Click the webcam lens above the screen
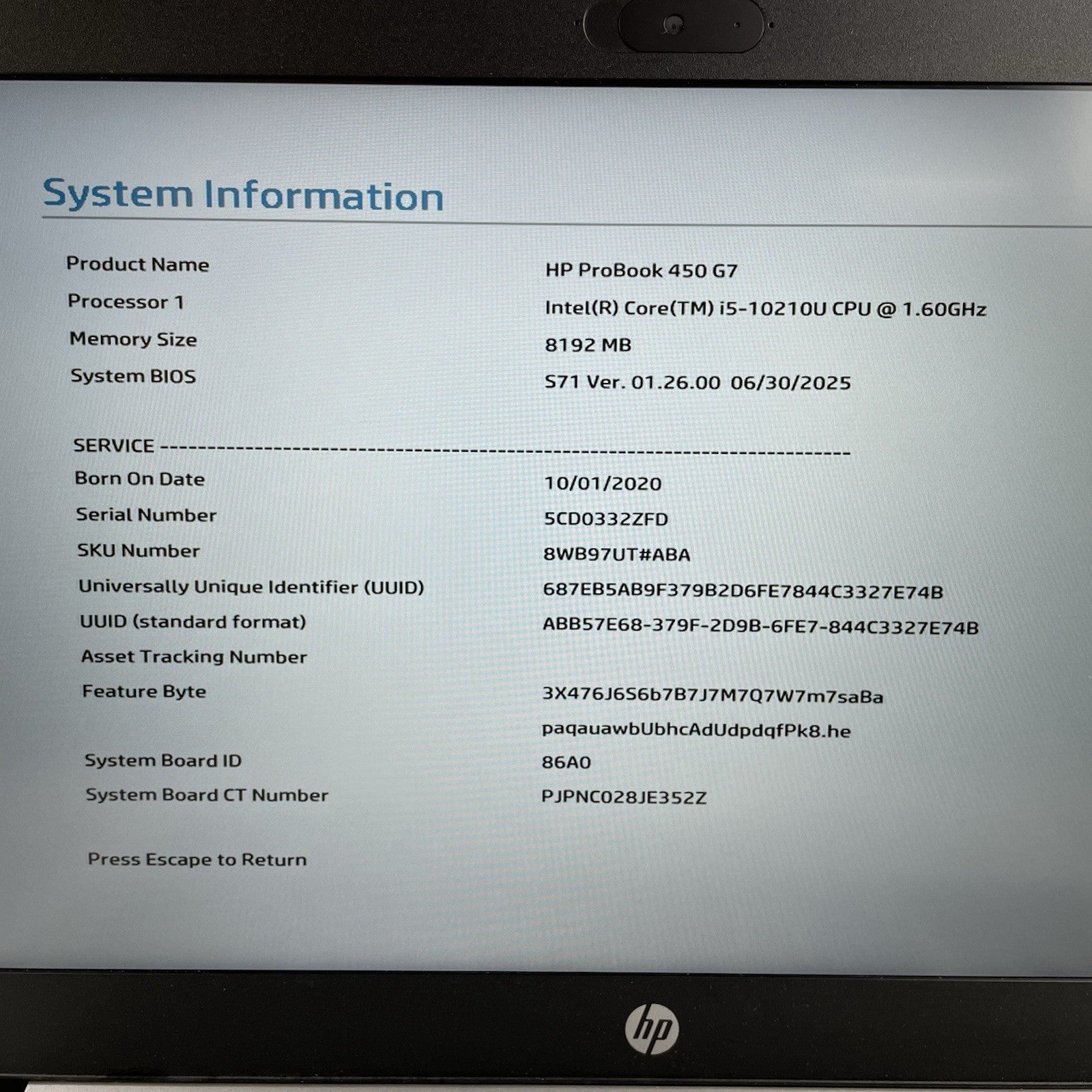 pyautogui.click(x=674, y=25)
